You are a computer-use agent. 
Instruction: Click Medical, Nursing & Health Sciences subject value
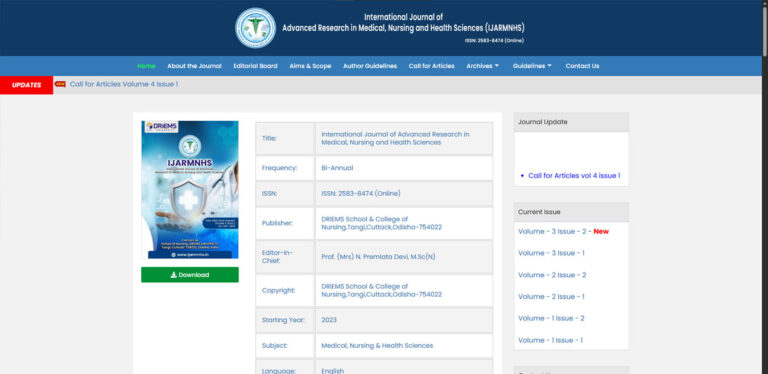coord(377,346)
